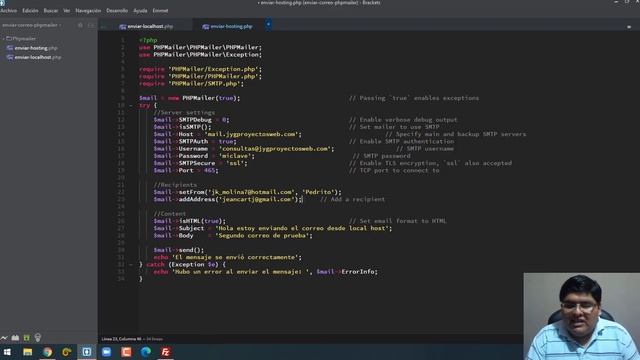
Task: Open File Explorer from the taskbar
Action: click(27, 352)
